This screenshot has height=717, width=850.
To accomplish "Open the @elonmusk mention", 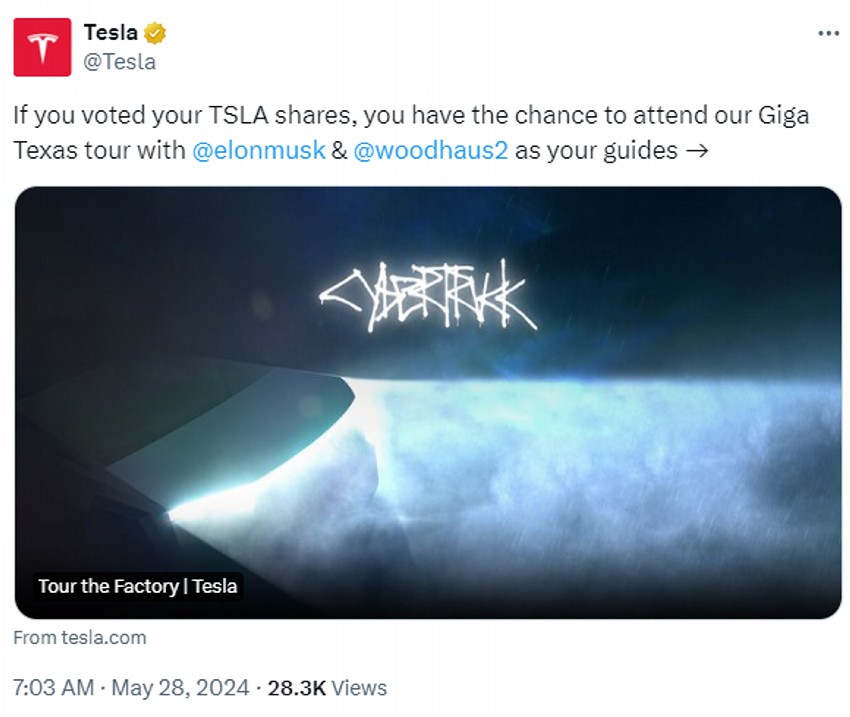I will pos(258,150).
